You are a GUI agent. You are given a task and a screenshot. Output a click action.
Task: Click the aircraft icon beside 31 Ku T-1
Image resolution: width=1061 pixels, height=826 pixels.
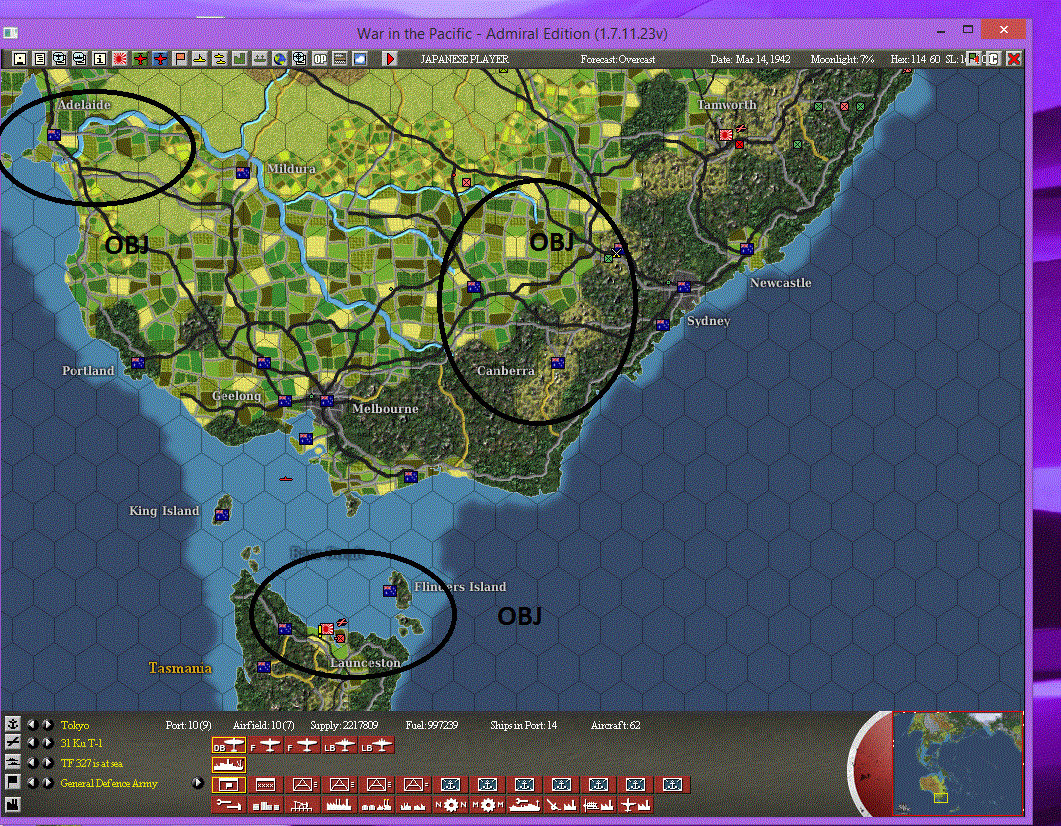pyautogui.click(x=13, y=743)
